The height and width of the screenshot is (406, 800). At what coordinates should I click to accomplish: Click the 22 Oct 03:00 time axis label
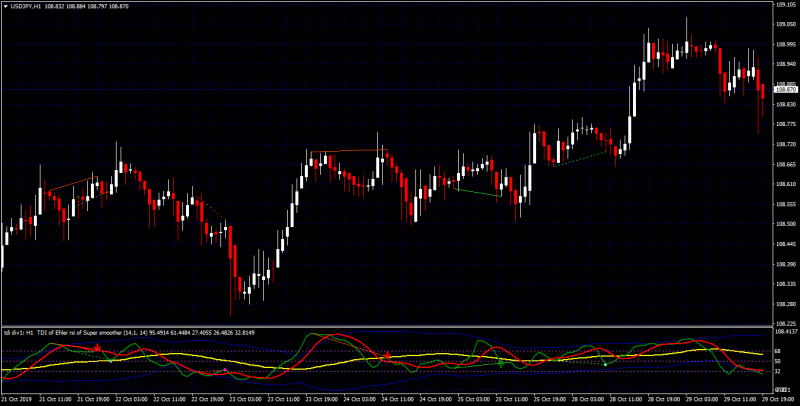tap(131, 397)
